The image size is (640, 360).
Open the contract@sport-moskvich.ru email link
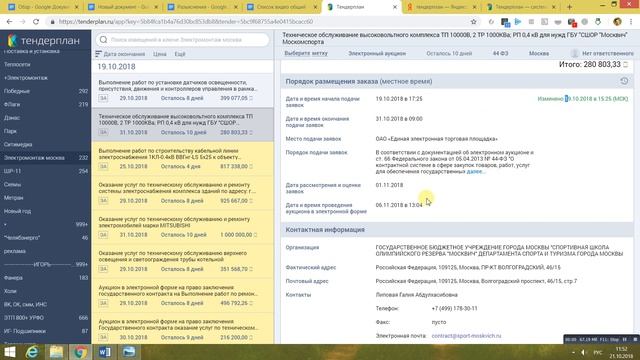pyautogui.click(x=466, y=336)
